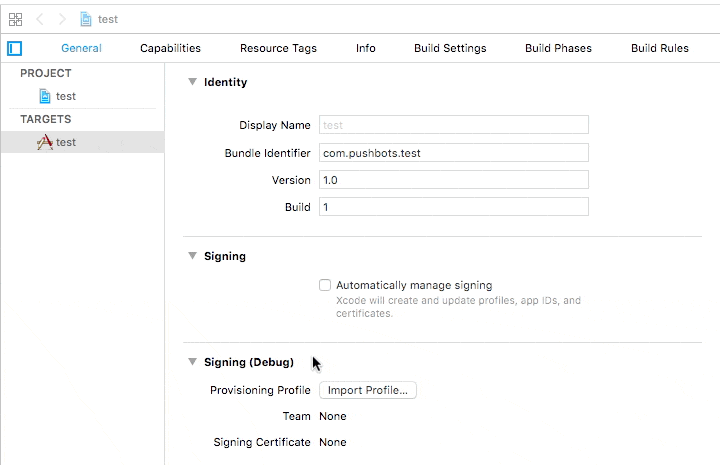Collapse the Signing section triangle
The image size is (720, 465).
[x=192, y=256]
